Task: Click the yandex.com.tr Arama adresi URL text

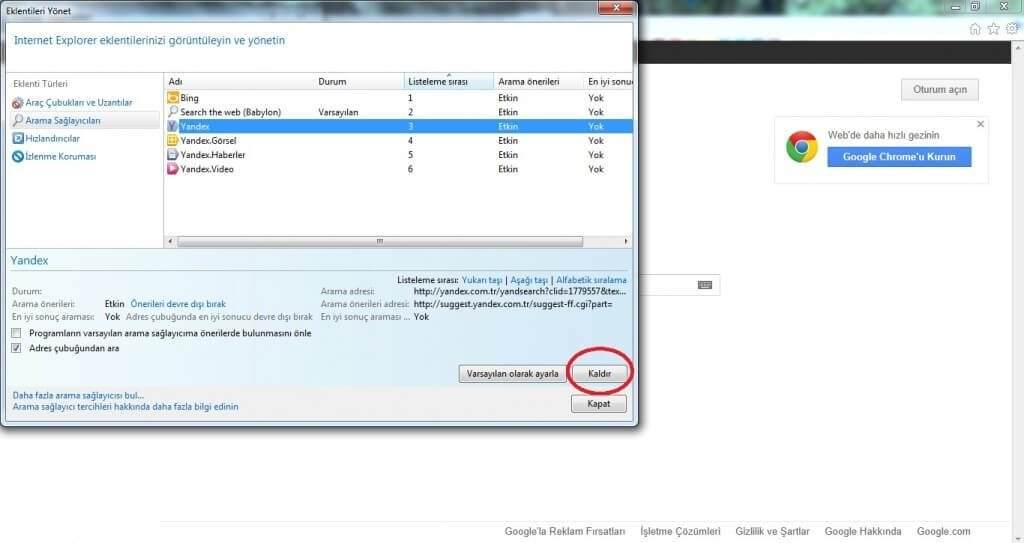Action: 520,291
